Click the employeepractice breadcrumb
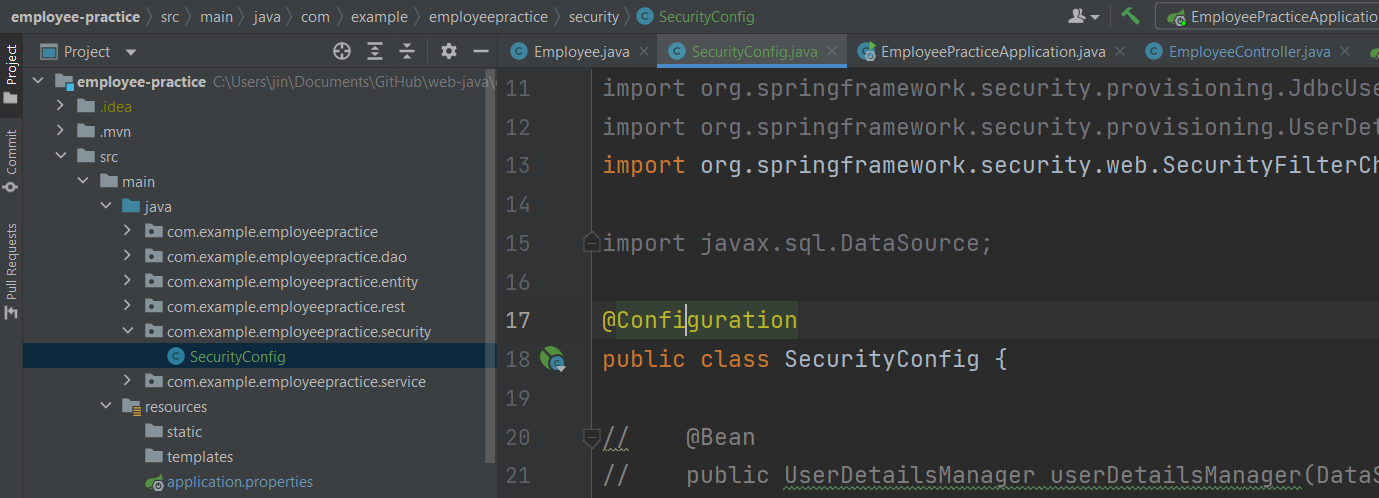1379x498 pixels. pyautogui.click(x=488, y=16)
